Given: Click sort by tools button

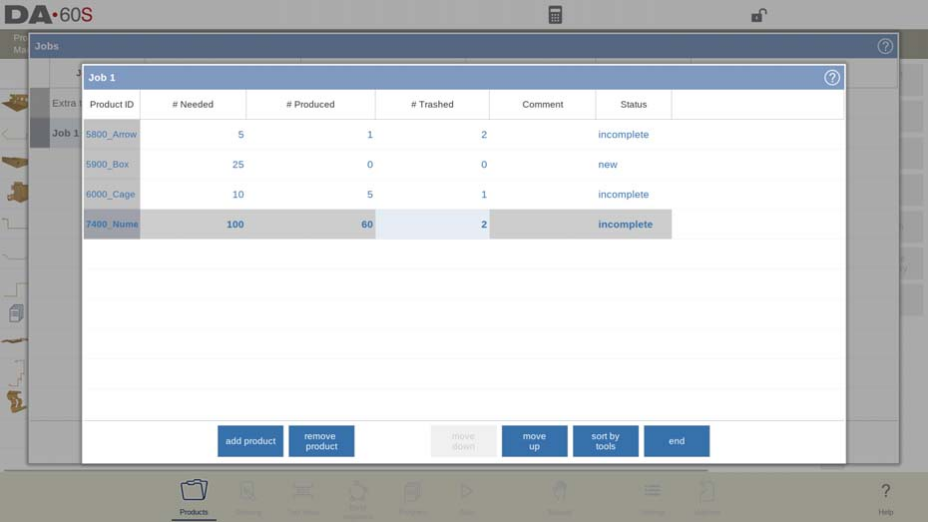Looking at the screenshot, I should (605, 441).
